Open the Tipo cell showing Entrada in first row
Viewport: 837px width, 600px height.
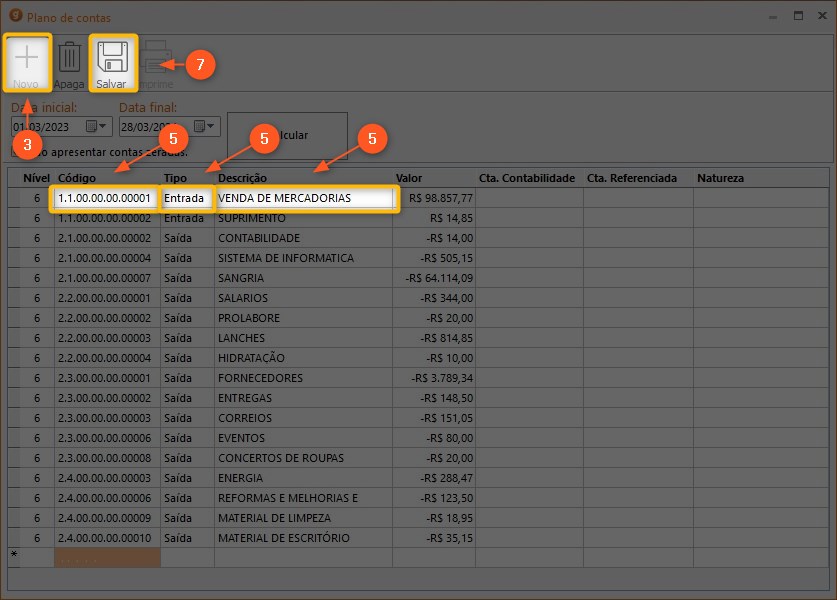coord(186,198)
